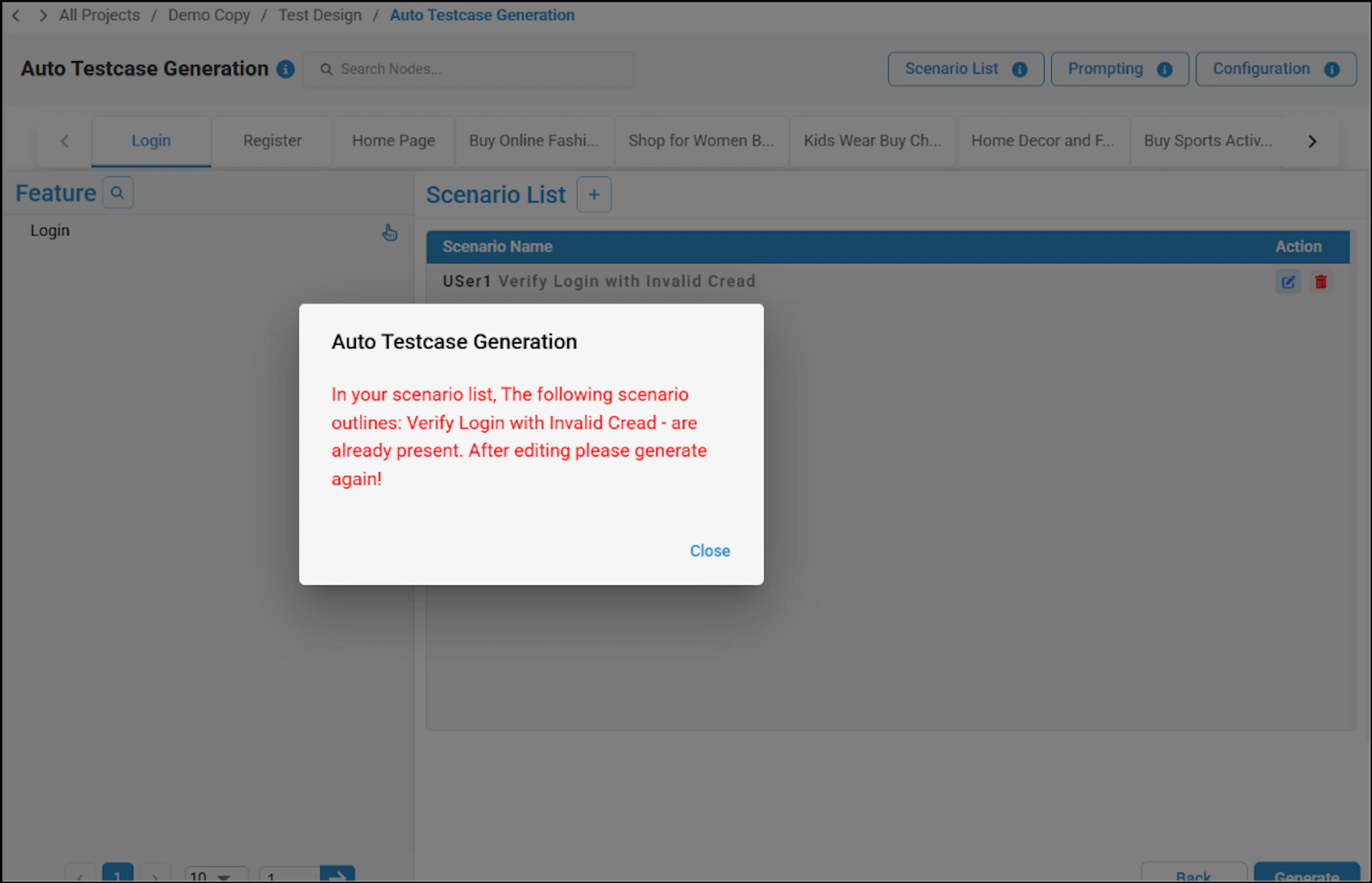1372x883 pixels.
Task: Click in the Search Nodes field
Action: click(x=468, y=69)
